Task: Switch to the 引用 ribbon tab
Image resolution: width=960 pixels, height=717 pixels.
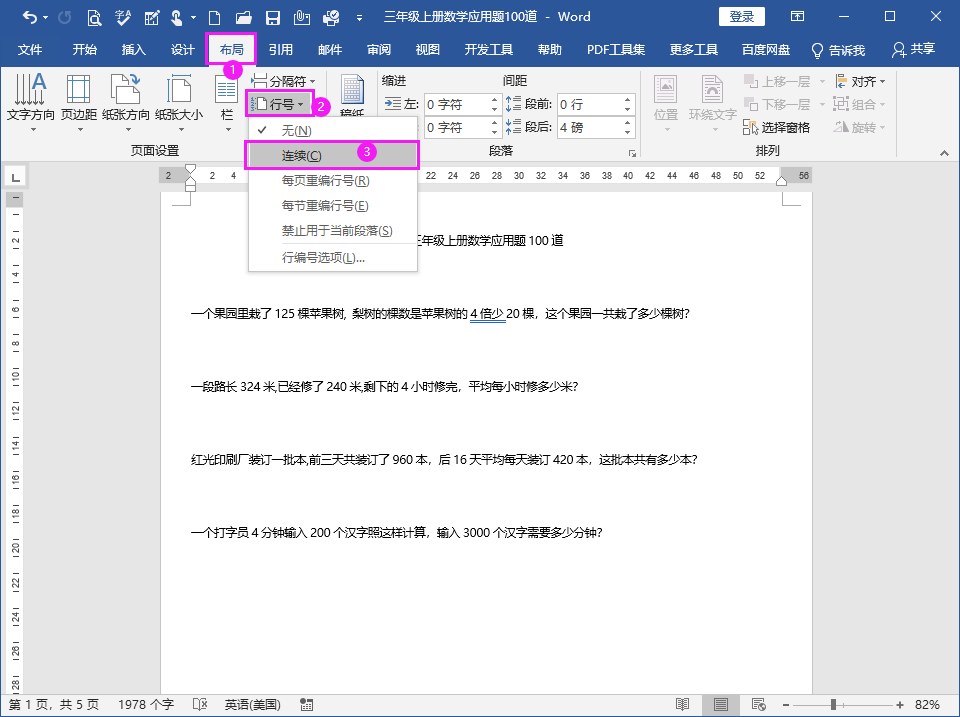Action: click(281, 48)
